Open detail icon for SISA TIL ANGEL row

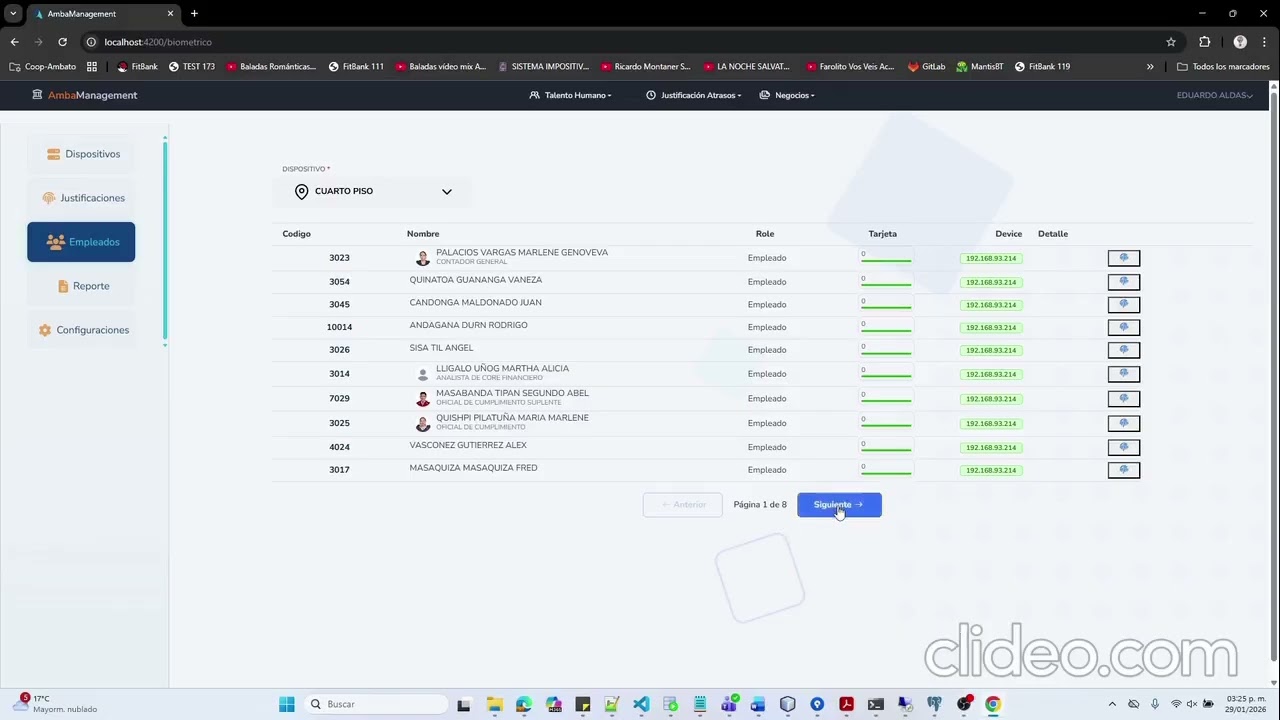(x=1123, y=350)
